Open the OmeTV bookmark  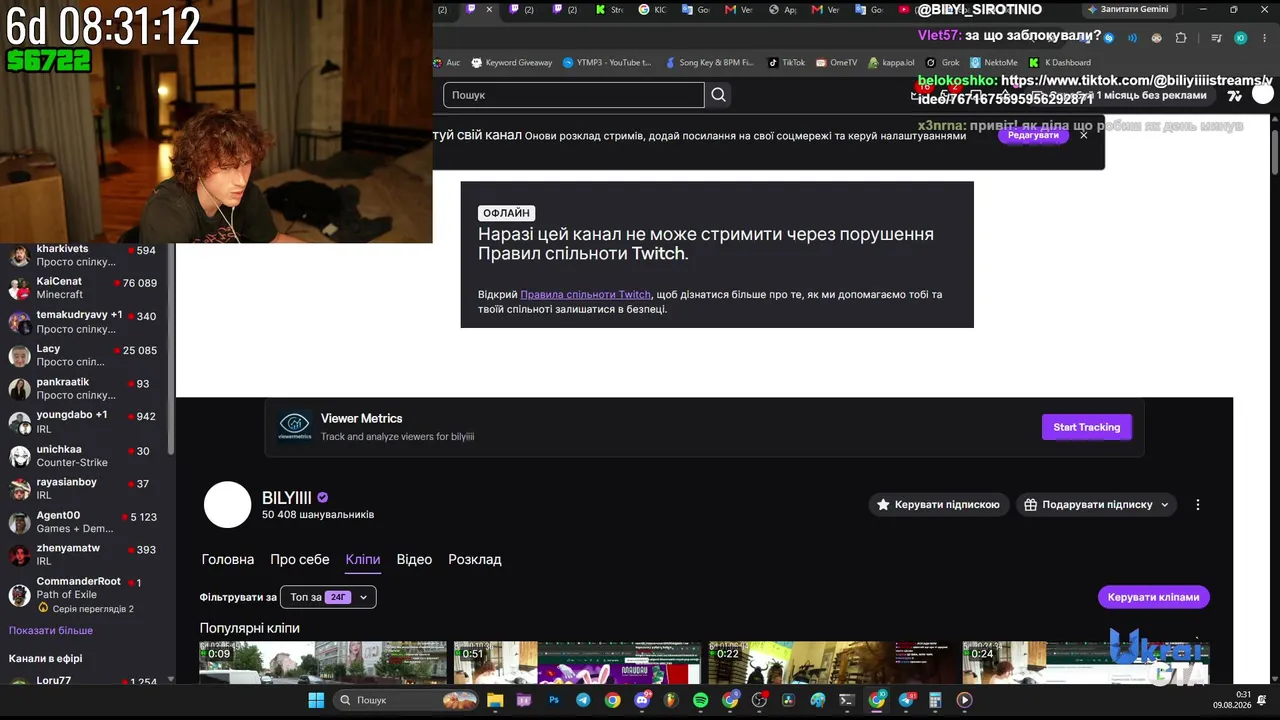pos(837,62)
